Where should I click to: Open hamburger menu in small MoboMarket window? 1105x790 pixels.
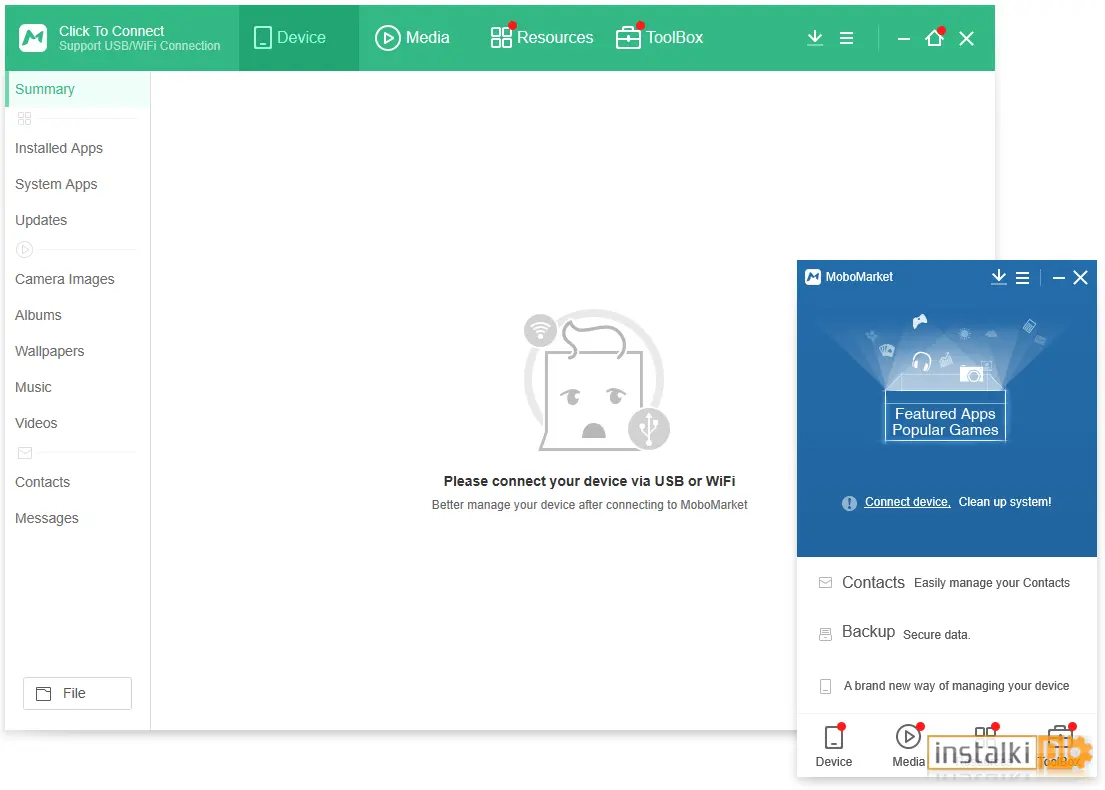tap(1023, 278)
